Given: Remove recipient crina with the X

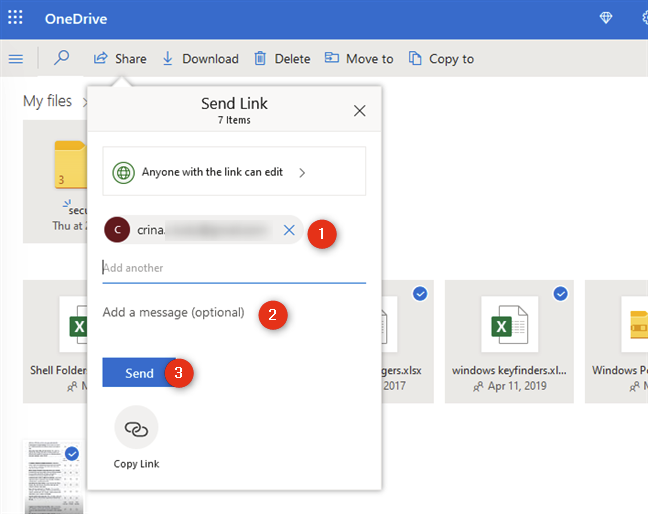Looking at the screenshot, I should [x=289, y=230].
